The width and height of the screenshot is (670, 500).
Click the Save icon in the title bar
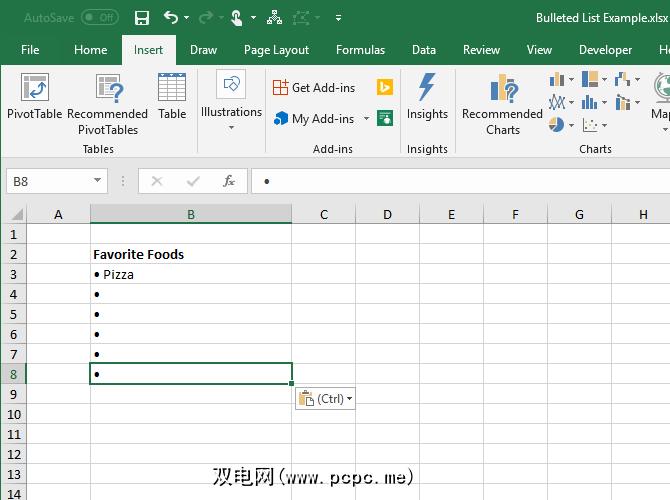point(141,18)
